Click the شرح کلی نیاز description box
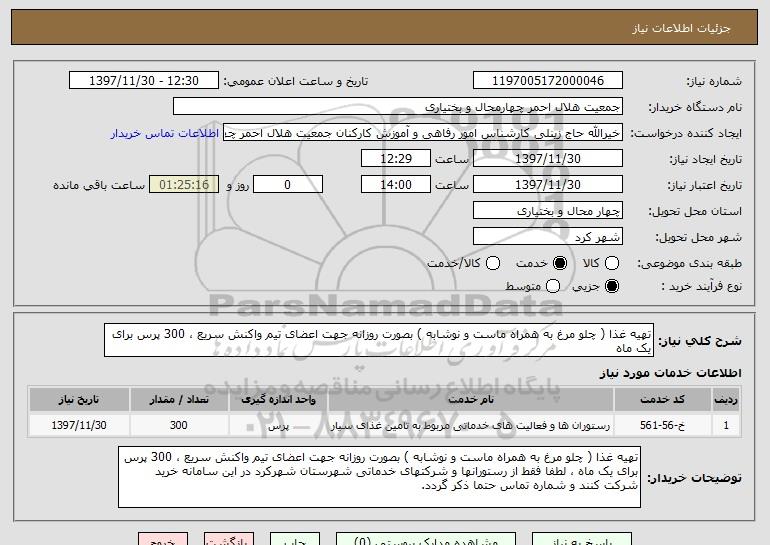The image size is (770, 545). click(x=379, y=340)
